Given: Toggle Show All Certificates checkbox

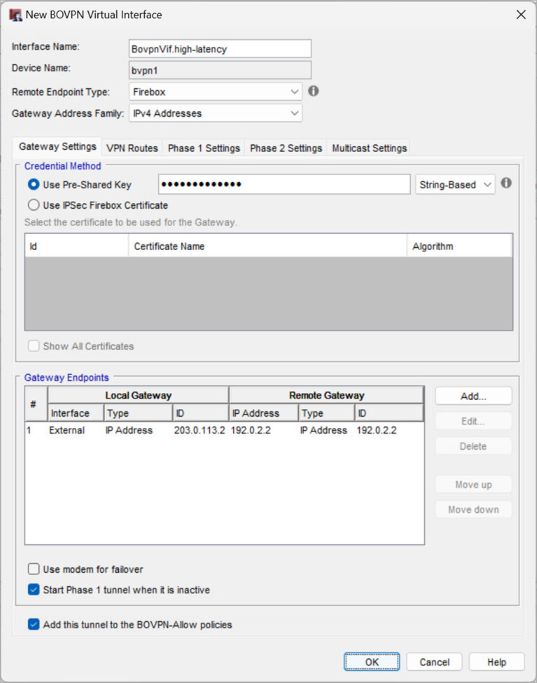Looking at the screenshot, I should [34, 346].
